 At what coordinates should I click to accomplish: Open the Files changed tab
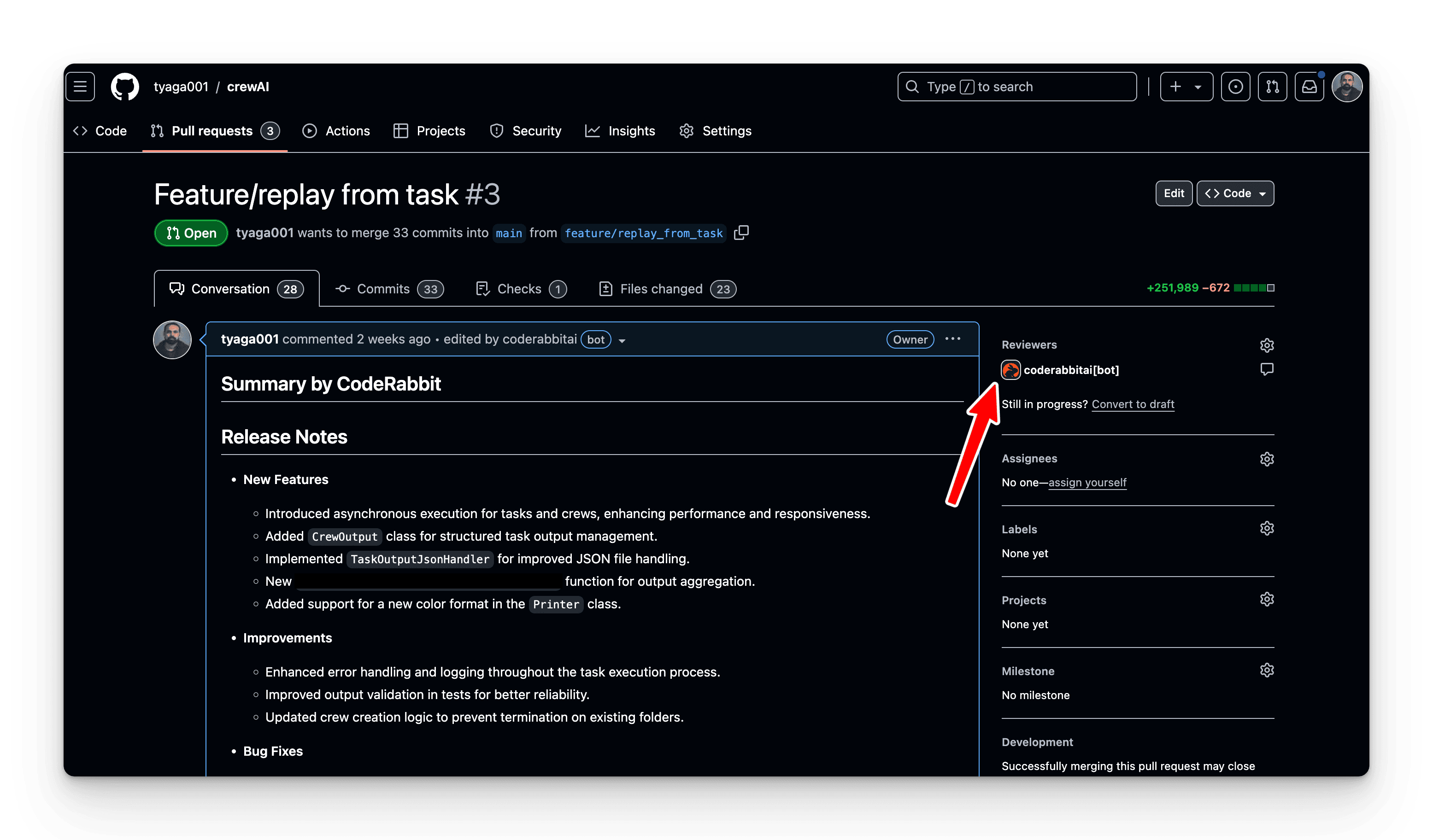click(661, 289)
